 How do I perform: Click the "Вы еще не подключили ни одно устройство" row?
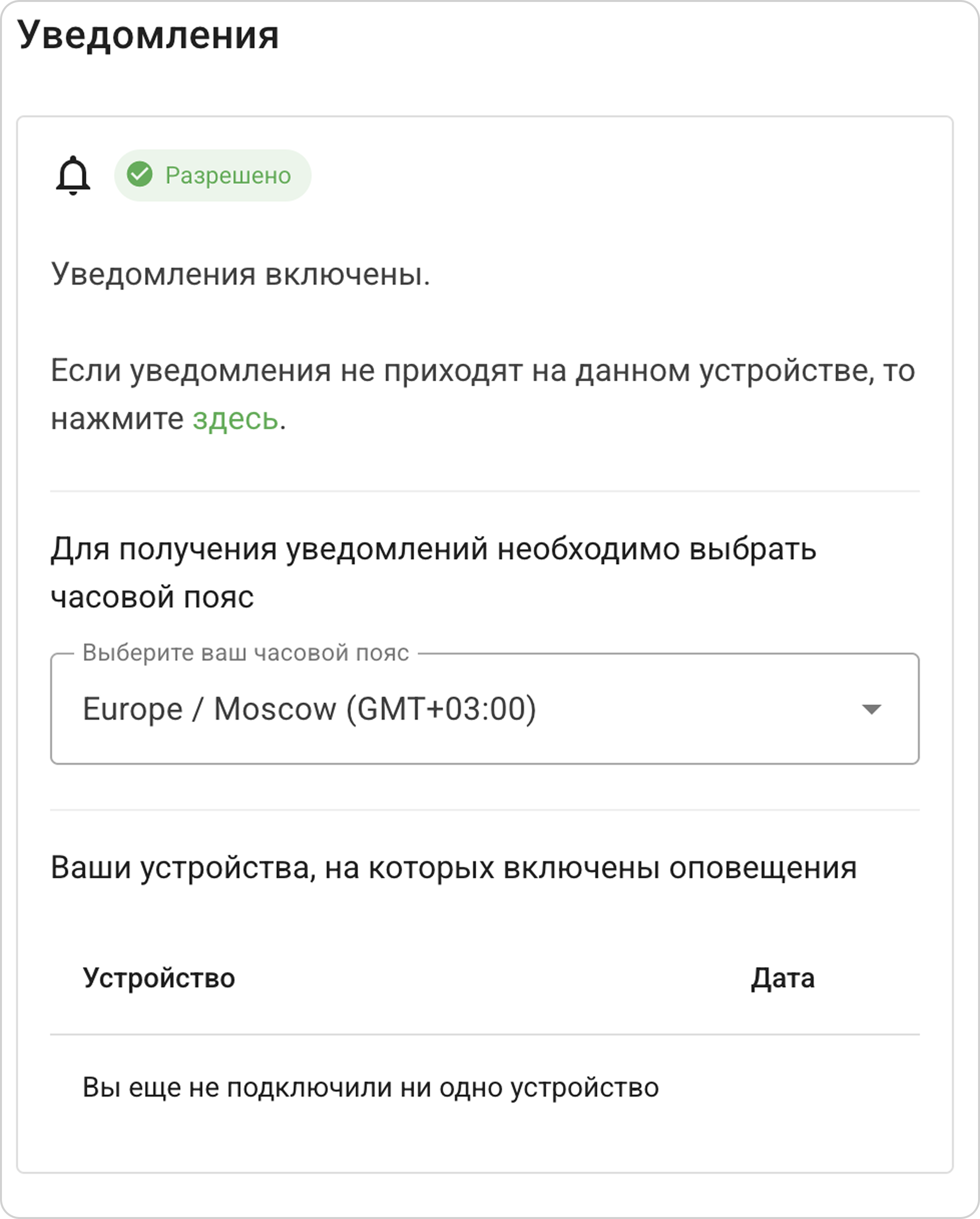(370, 1087)
